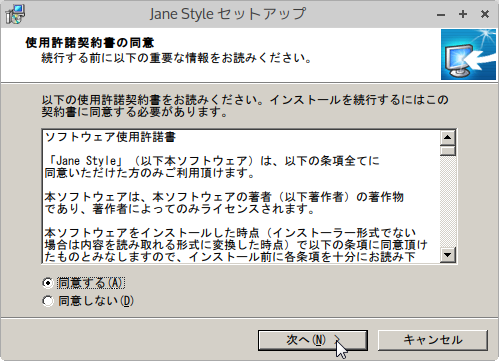Viewport: 499px width, 361px height.
Task: Maximize the Jane Style setup window
Action: (463, 14)
